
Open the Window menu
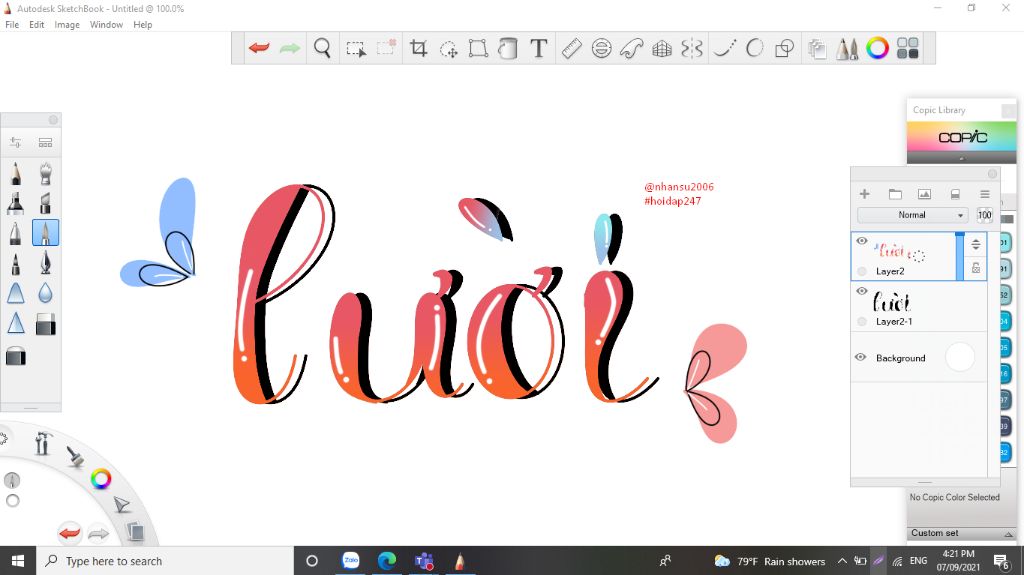click(x=106, y=25)
